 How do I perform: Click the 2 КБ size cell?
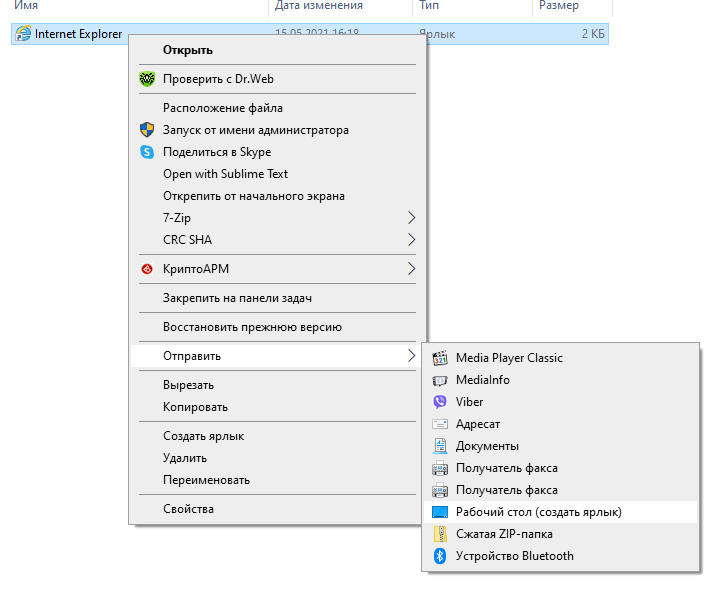(593, 34)
